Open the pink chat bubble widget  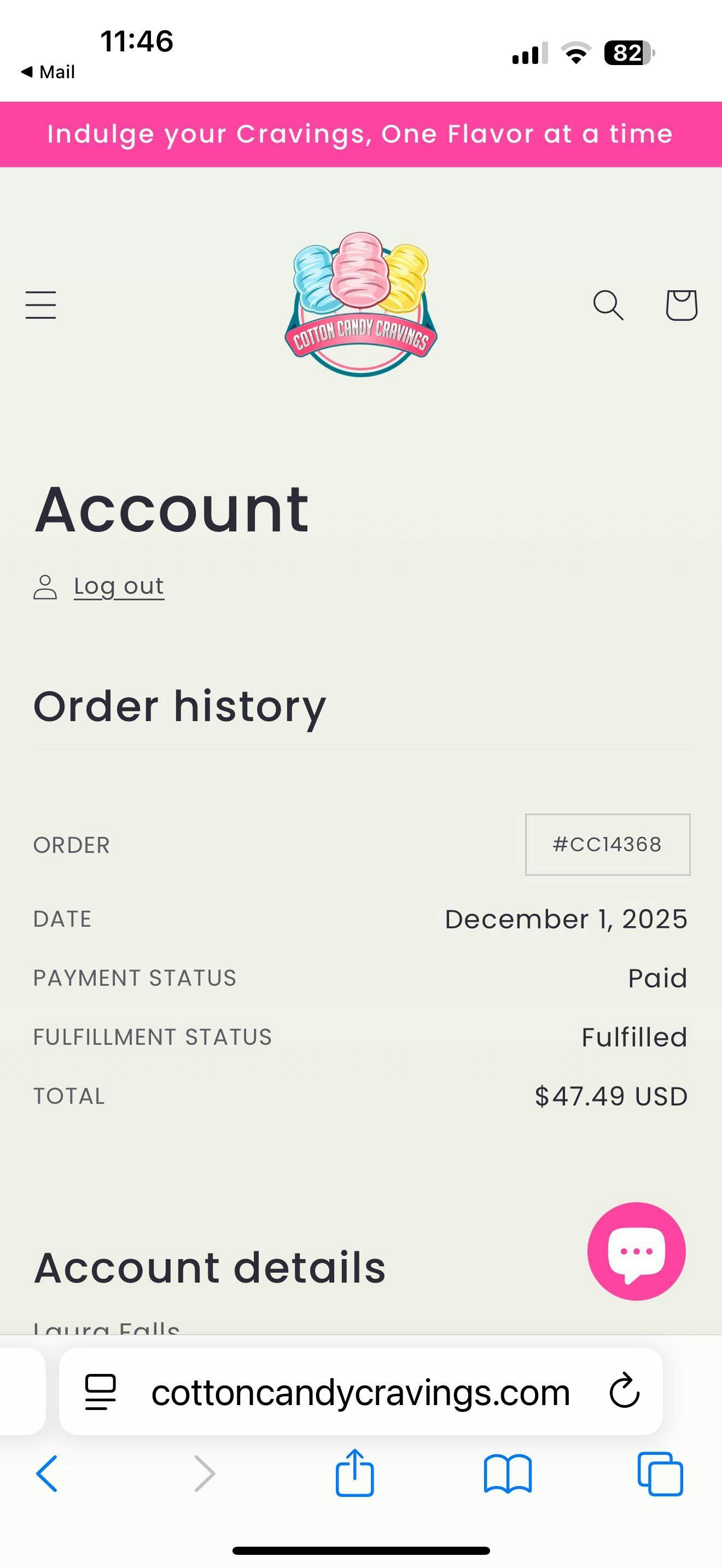point(636,1251)
